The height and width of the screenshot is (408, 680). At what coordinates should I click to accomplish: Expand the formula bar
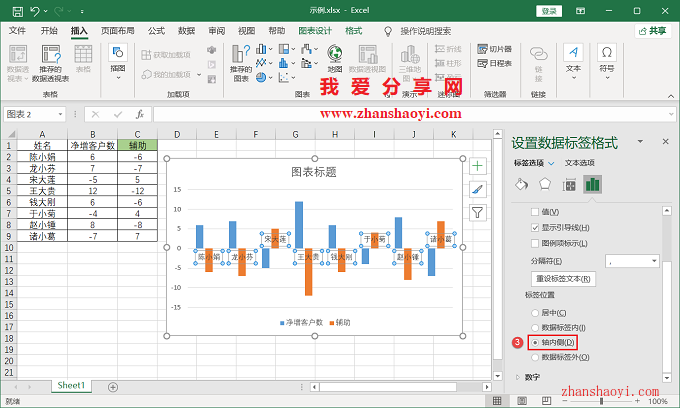(671, 114)
